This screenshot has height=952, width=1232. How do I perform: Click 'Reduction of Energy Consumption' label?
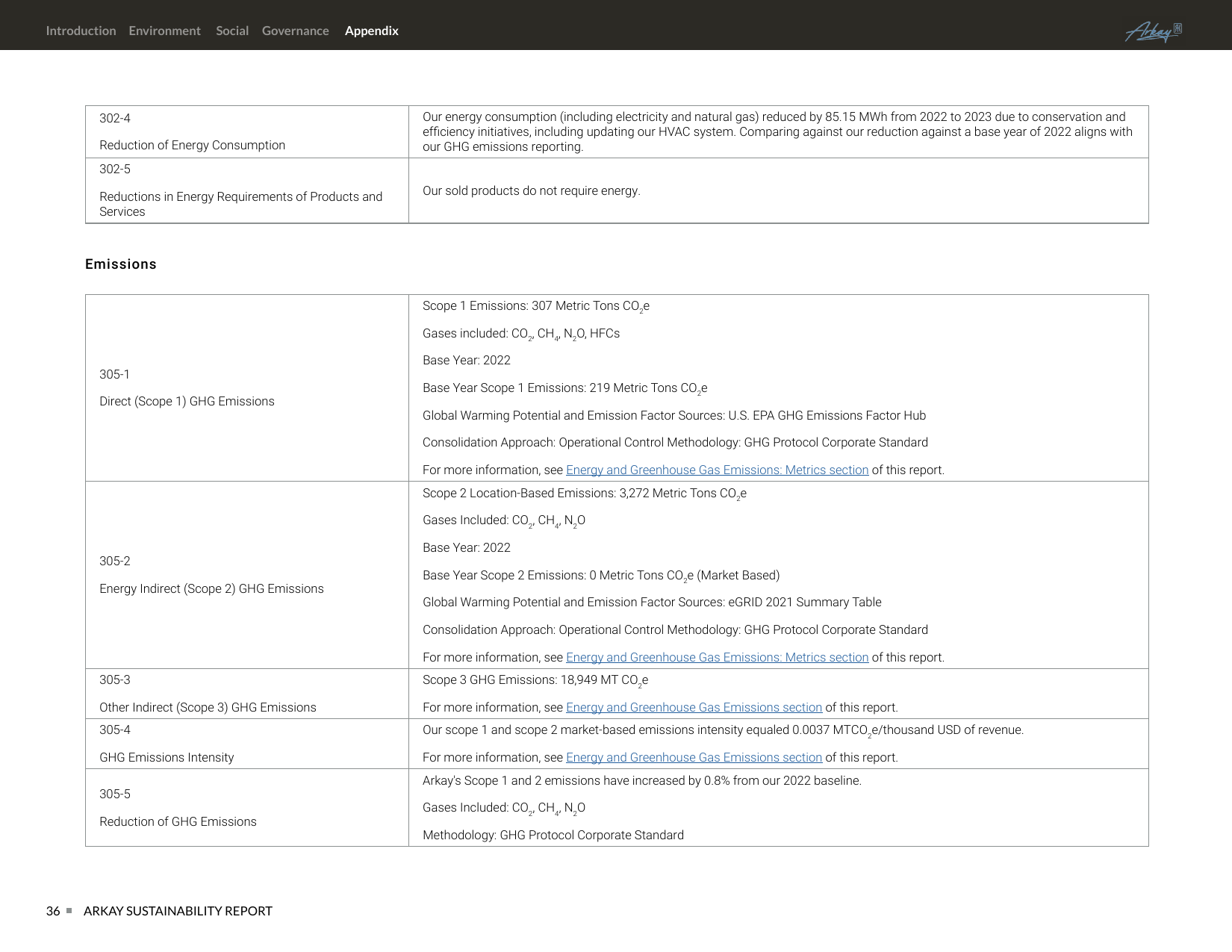(x=192, y=145)
